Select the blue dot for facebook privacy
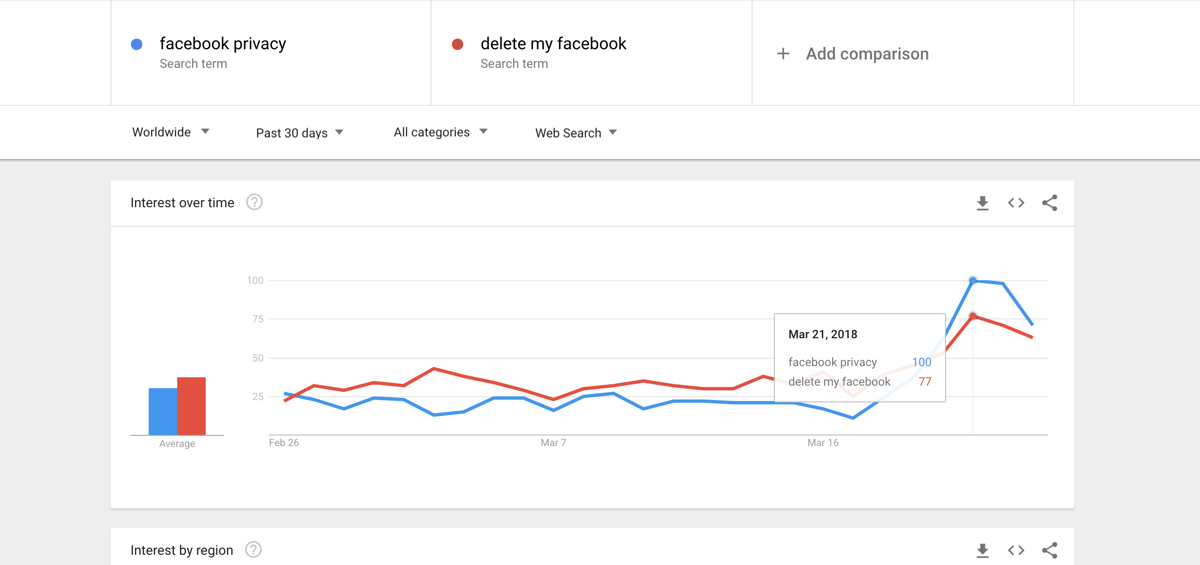The width and height of the screenshot is (1200, 565). click(137, 44)
